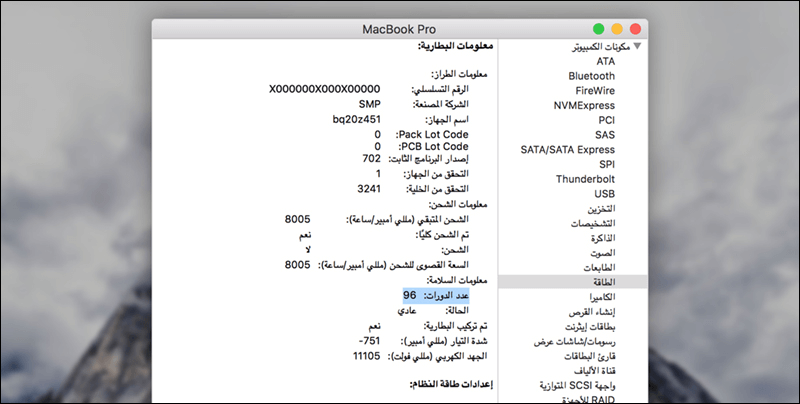Click amperage value -751
The image size is (800, 404).
pos(369,341)
